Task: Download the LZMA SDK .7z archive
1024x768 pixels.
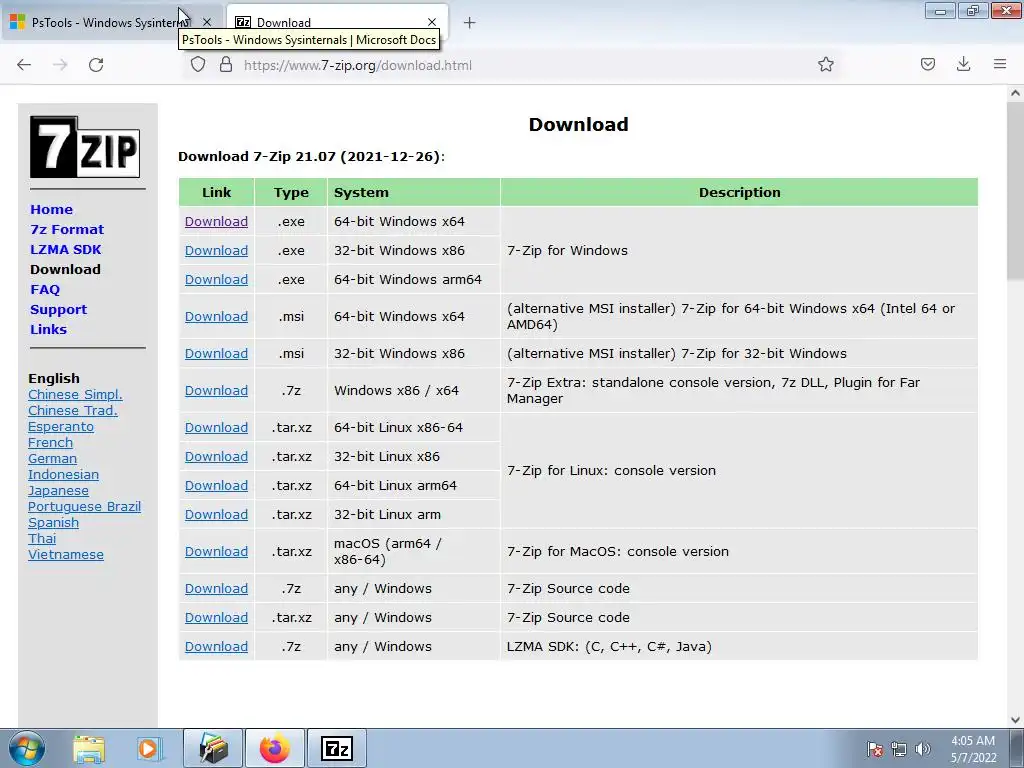Action: point(216,647)
